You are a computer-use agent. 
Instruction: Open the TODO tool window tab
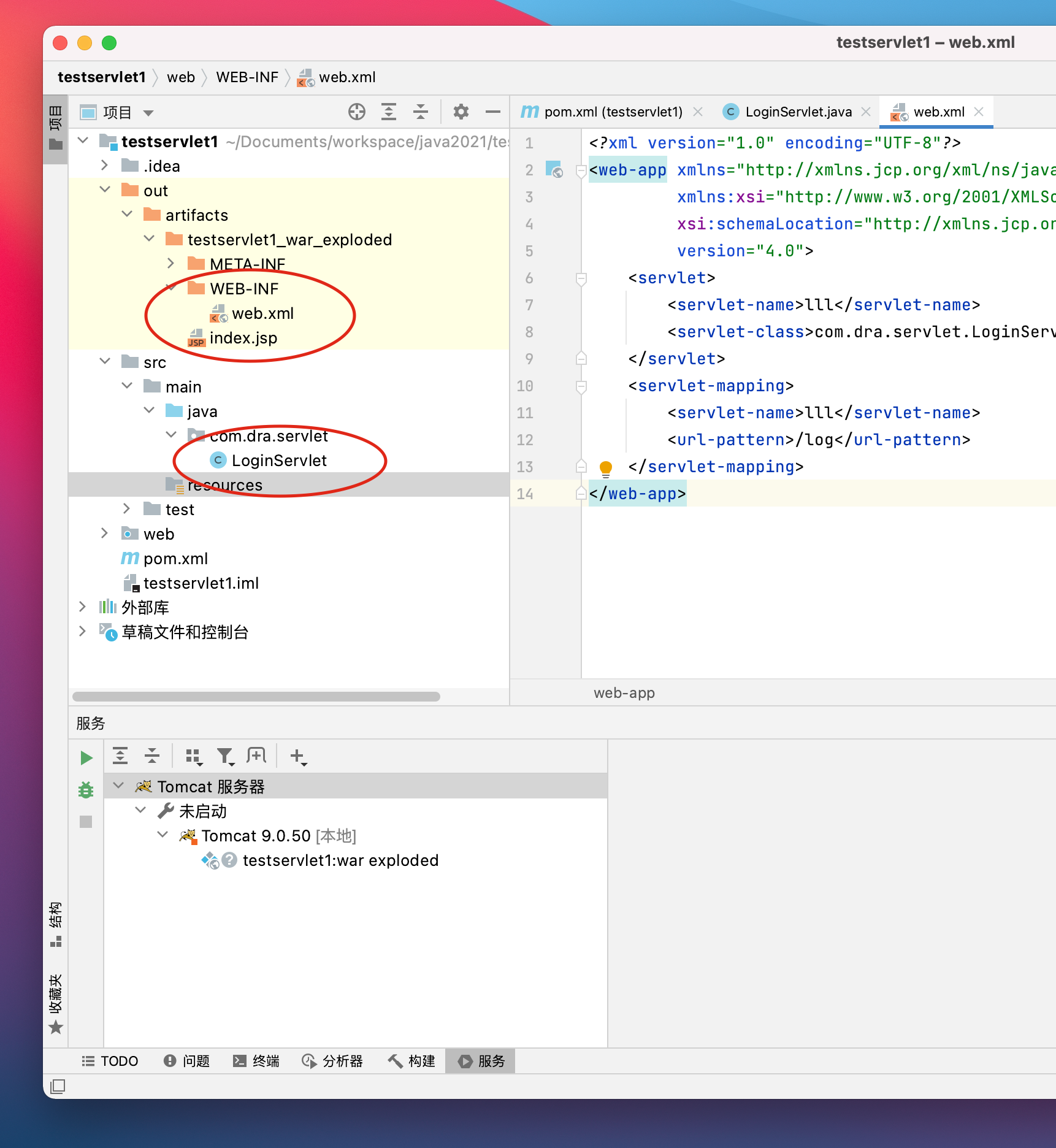[x=110, y=1061]
